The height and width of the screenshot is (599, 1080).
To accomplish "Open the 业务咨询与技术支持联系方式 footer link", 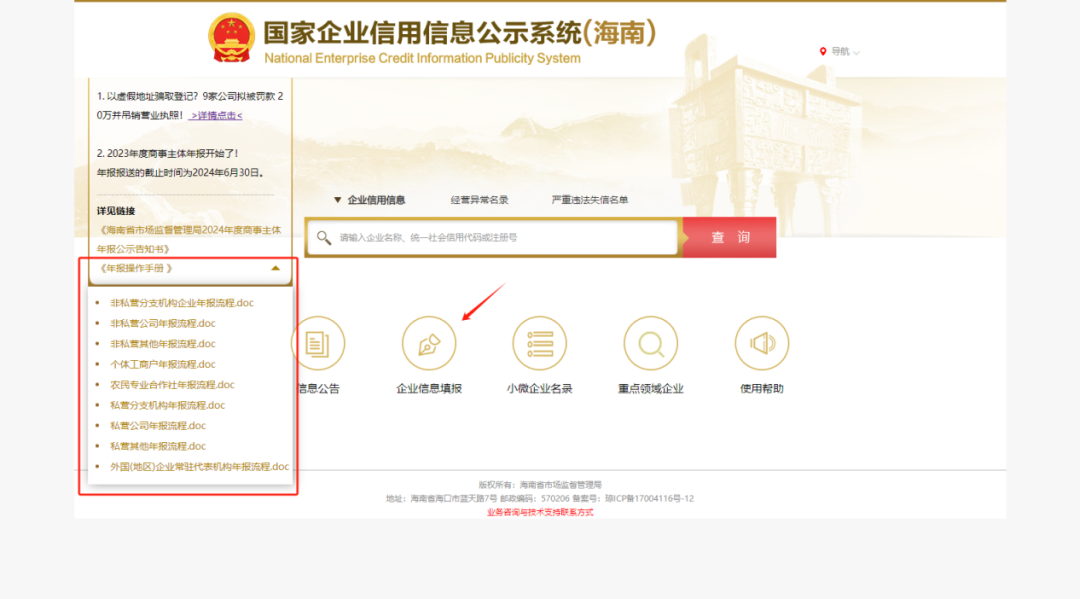I will pyautogui.click(x=540, y=512).
